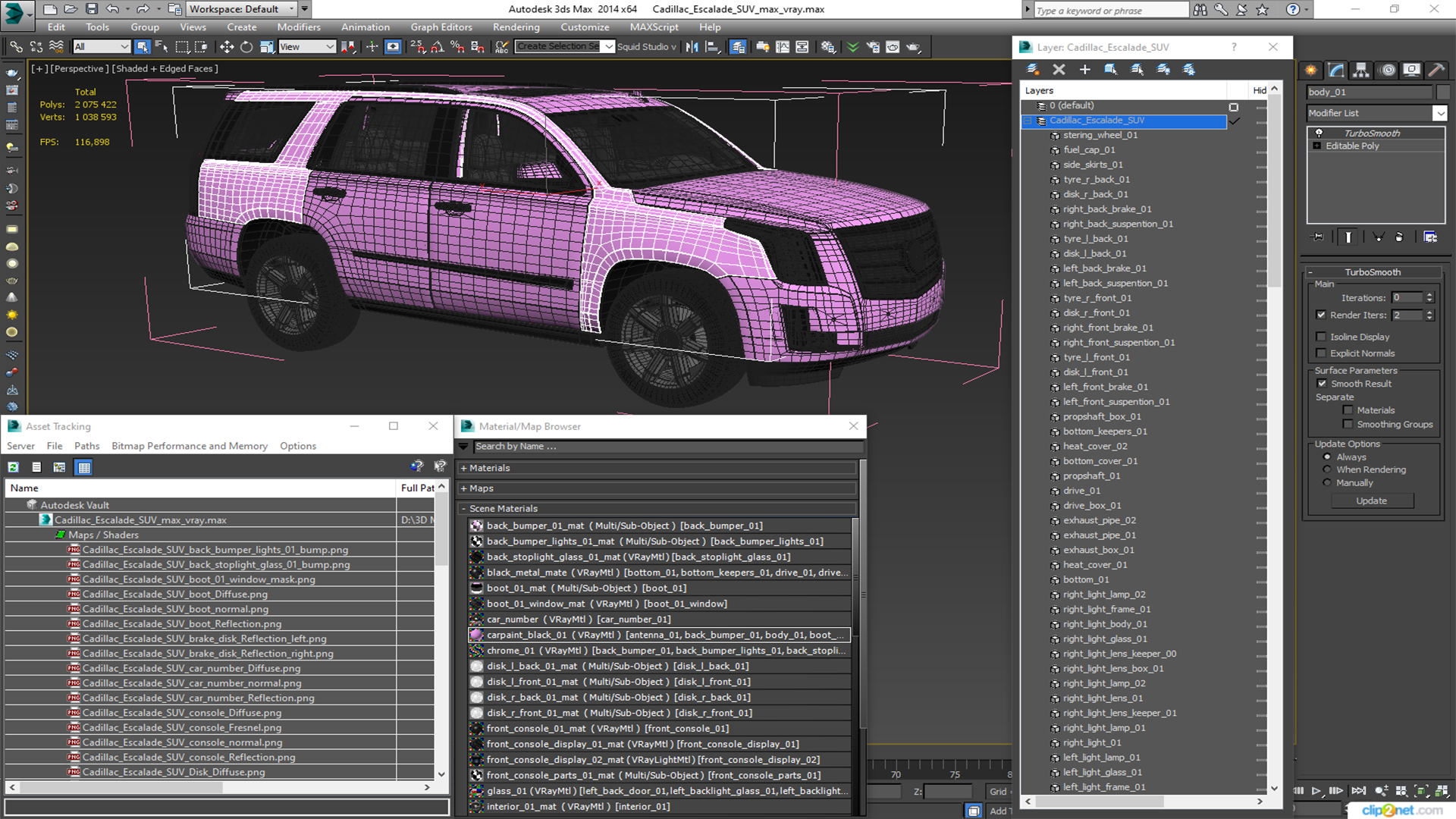Screen dimensions: 1456x819
Task: Select Manually update radio button
Action: [x=1327, y=483]
